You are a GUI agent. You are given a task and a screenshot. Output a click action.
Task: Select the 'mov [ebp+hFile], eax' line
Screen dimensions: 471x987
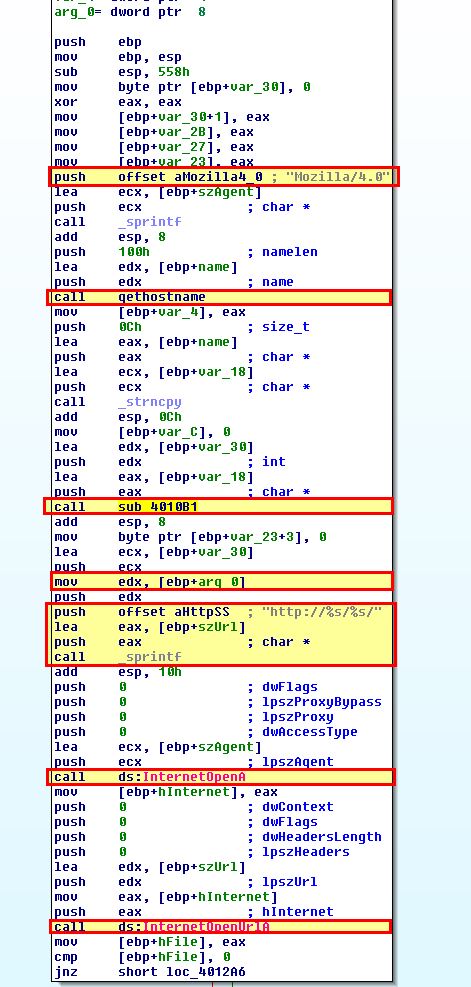tap(150, 942)
